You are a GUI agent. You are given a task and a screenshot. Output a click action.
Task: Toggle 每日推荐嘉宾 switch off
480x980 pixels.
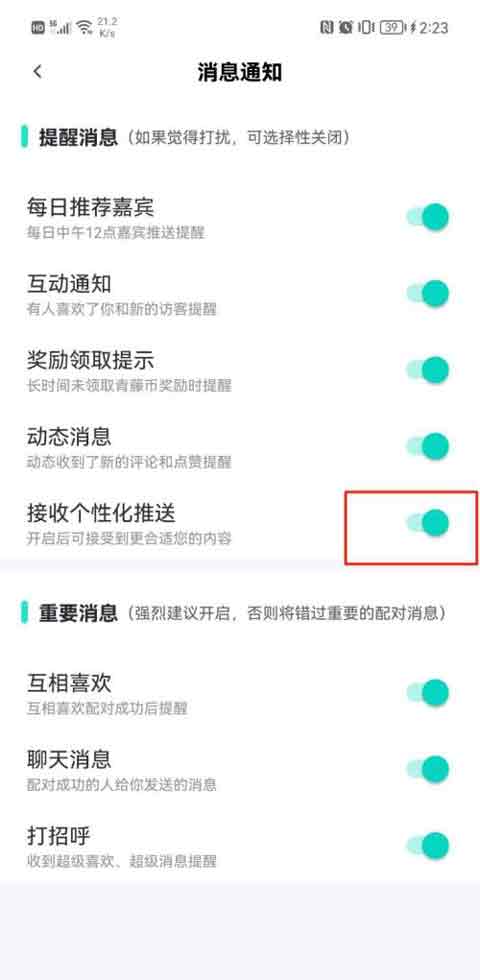click(428, 218)
